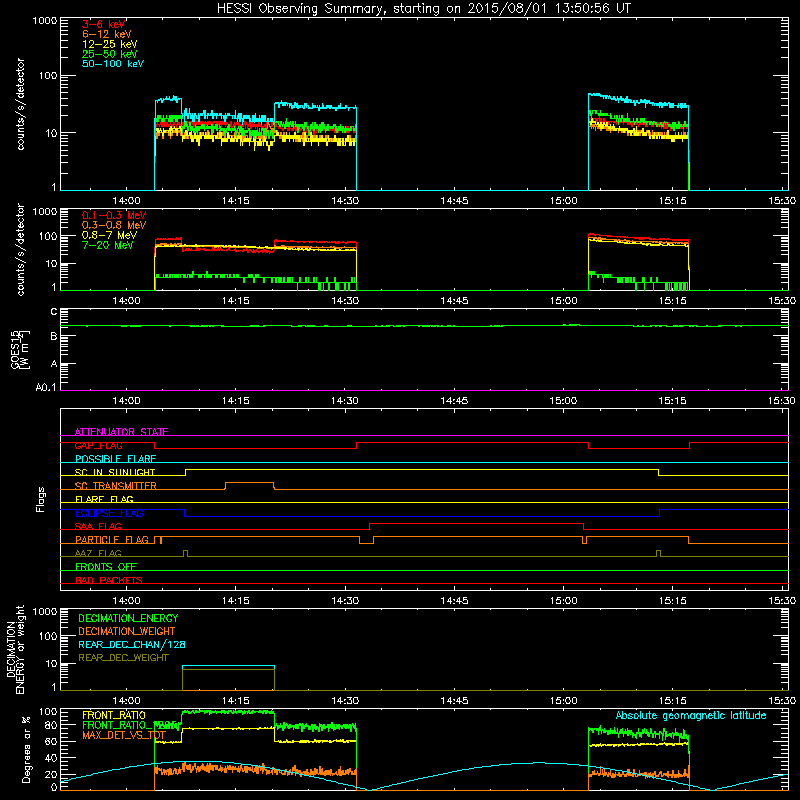The image size is (800, 800).
Task: Click the GAP_FLAG label
Action: pos(98,445)
